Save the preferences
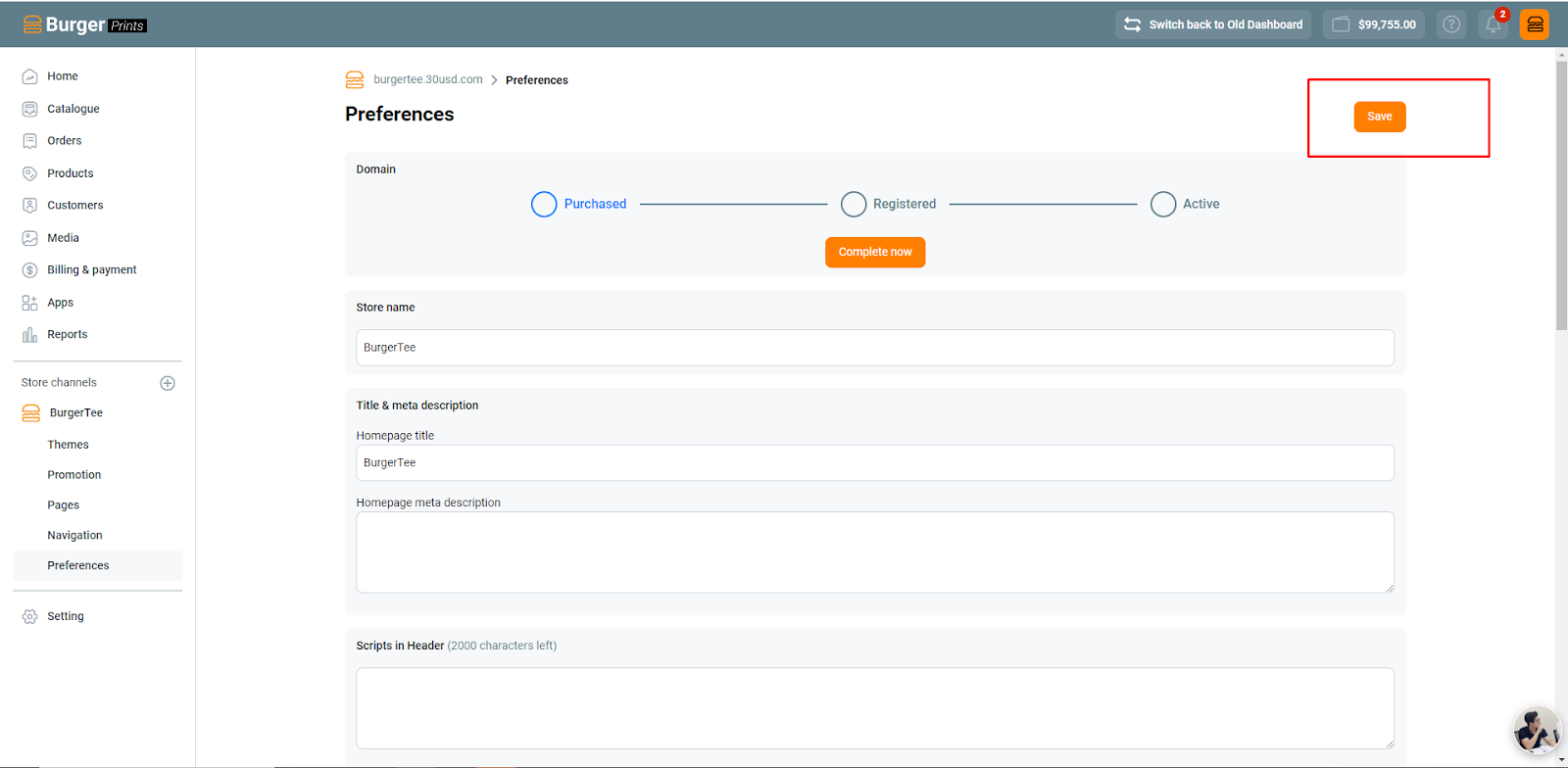 click(x=1380, y=117)
